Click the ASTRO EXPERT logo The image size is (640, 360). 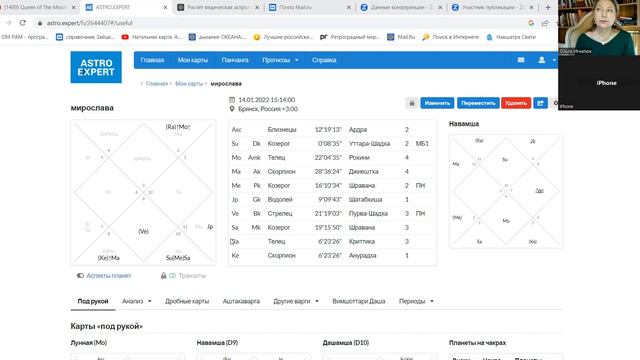click(96, 67)
